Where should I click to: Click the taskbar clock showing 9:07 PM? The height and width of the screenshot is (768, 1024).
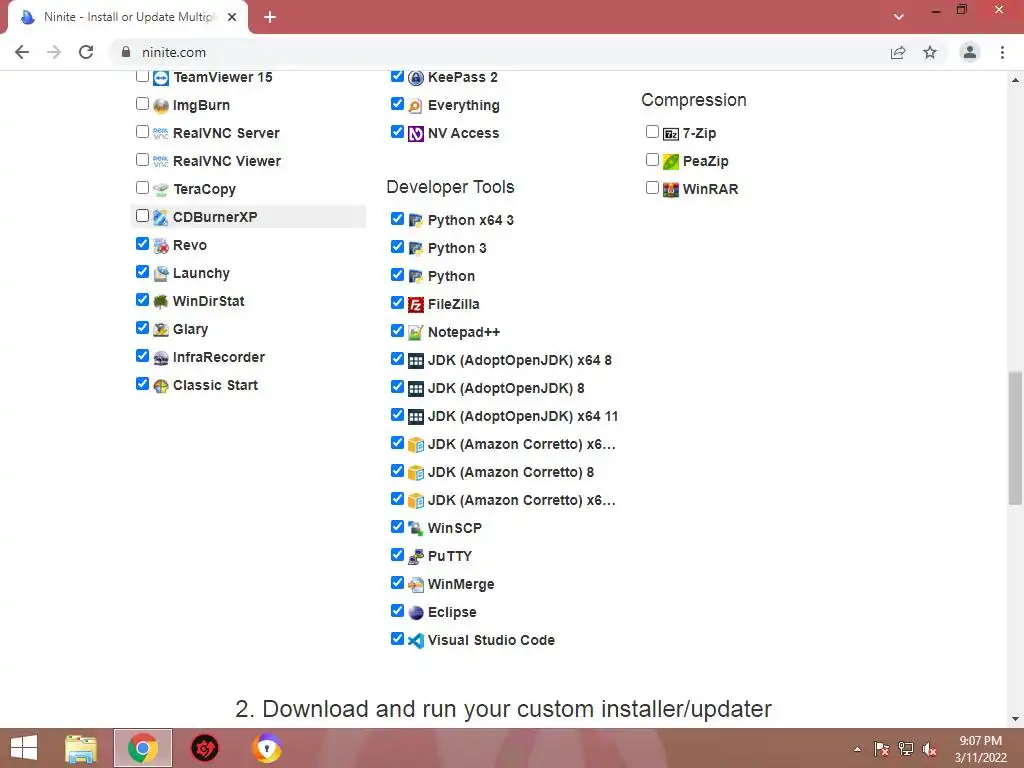coord(980,749)
